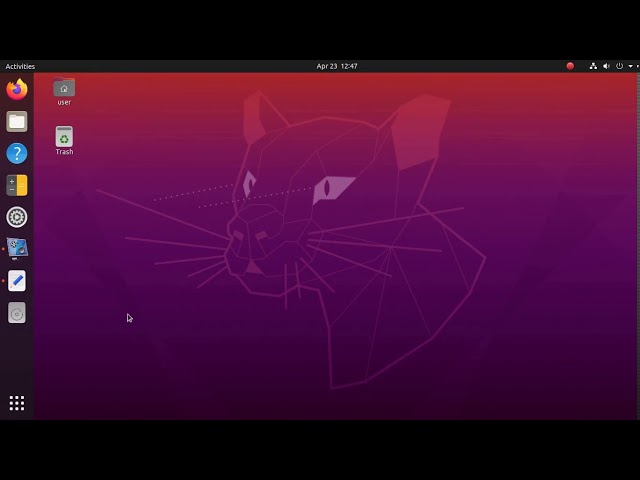The image size is (640, 480).
Task: Click the disc drive dock icon
Action: (x=17, y=313)
